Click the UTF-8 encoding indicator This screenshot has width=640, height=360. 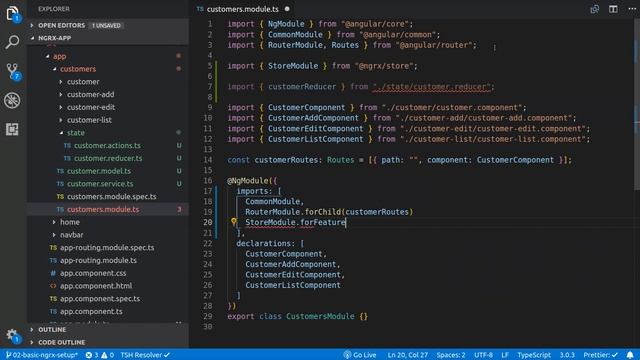pos(483,355)
